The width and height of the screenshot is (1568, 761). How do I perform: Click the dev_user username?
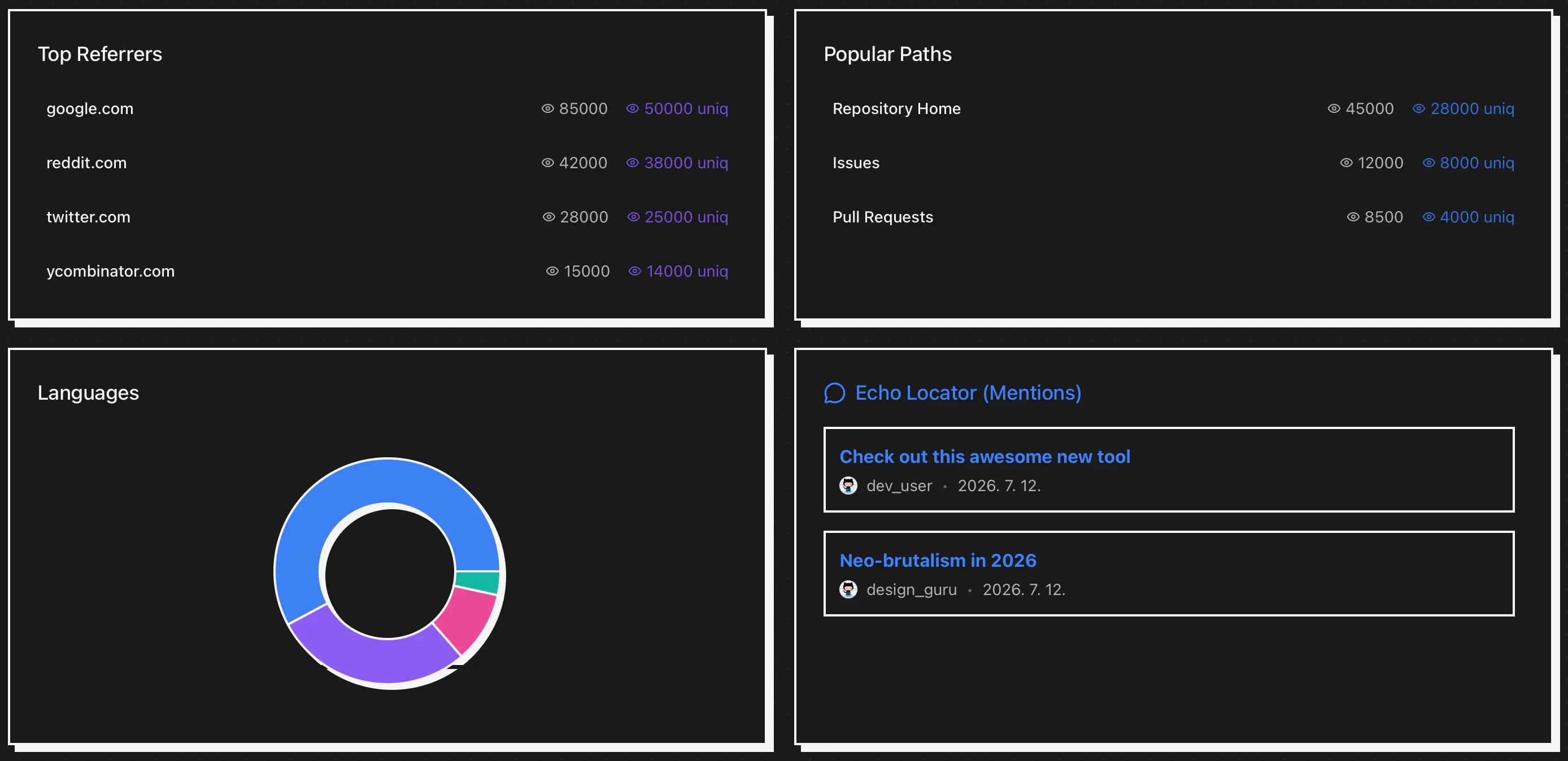pyautogui.click(x=899, y=486)
